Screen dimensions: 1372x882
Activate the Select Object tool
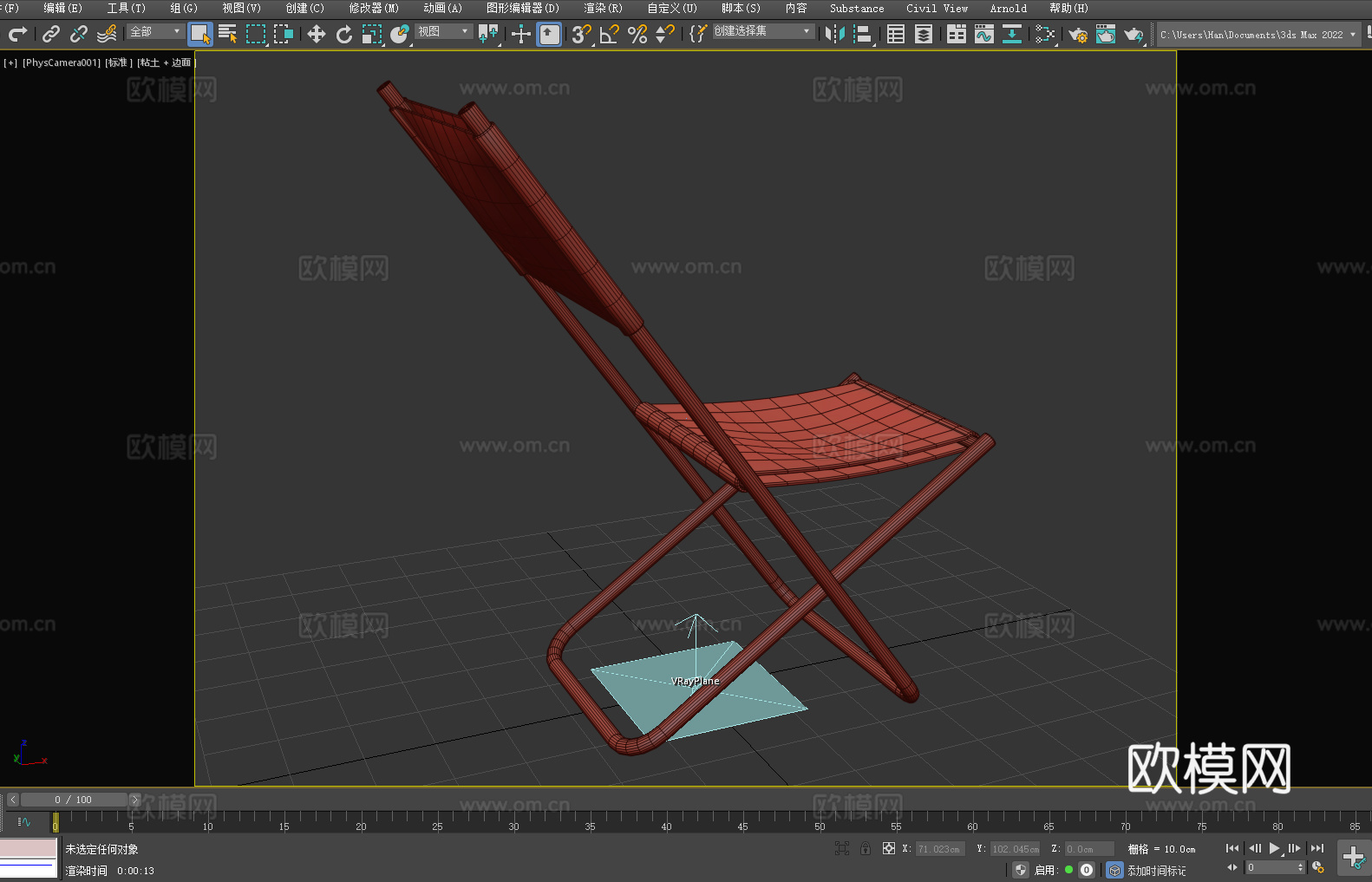[200, 34]
